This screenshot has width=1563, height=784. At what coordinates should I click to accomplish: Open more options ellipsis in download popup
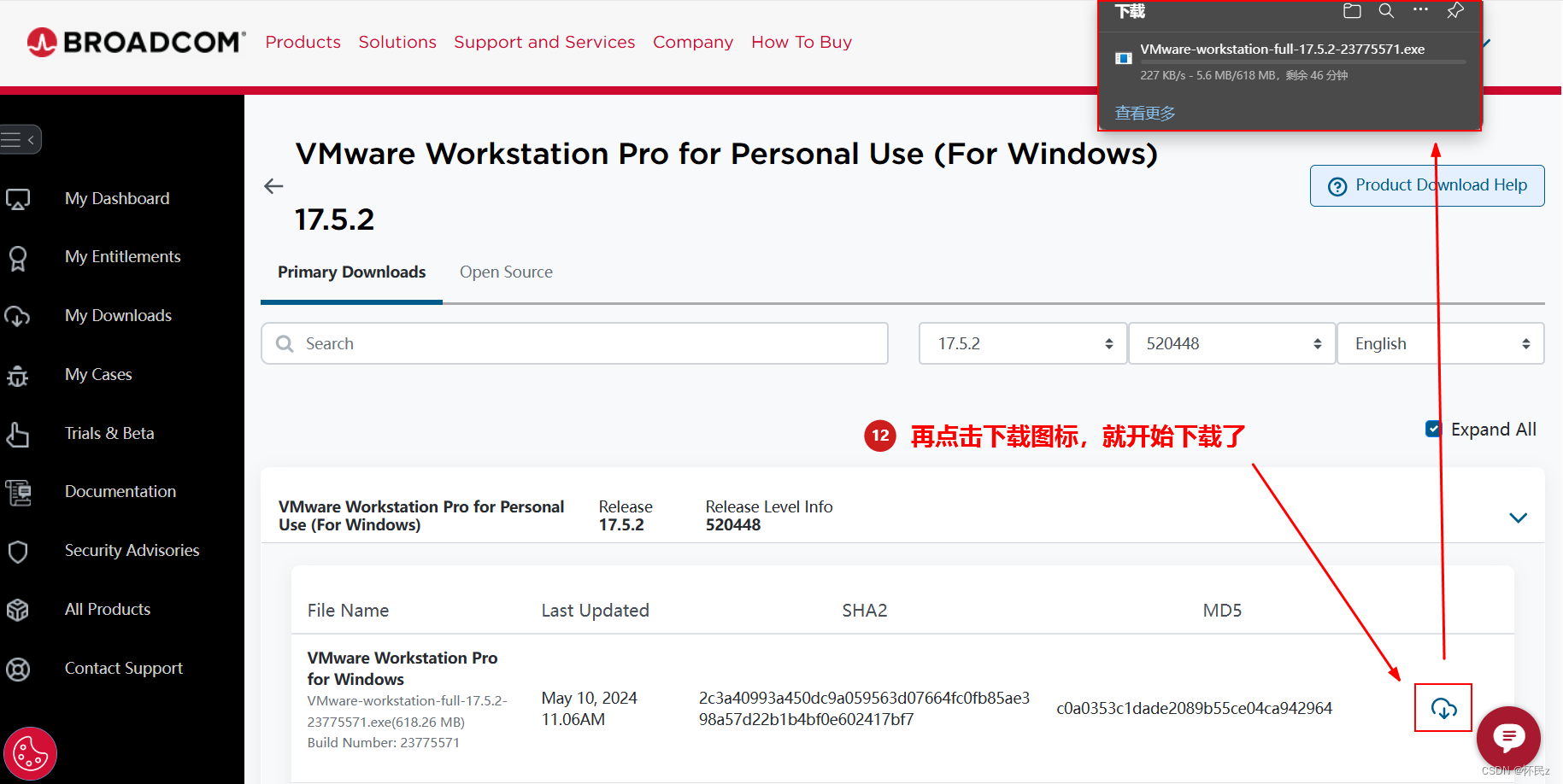1420,10
